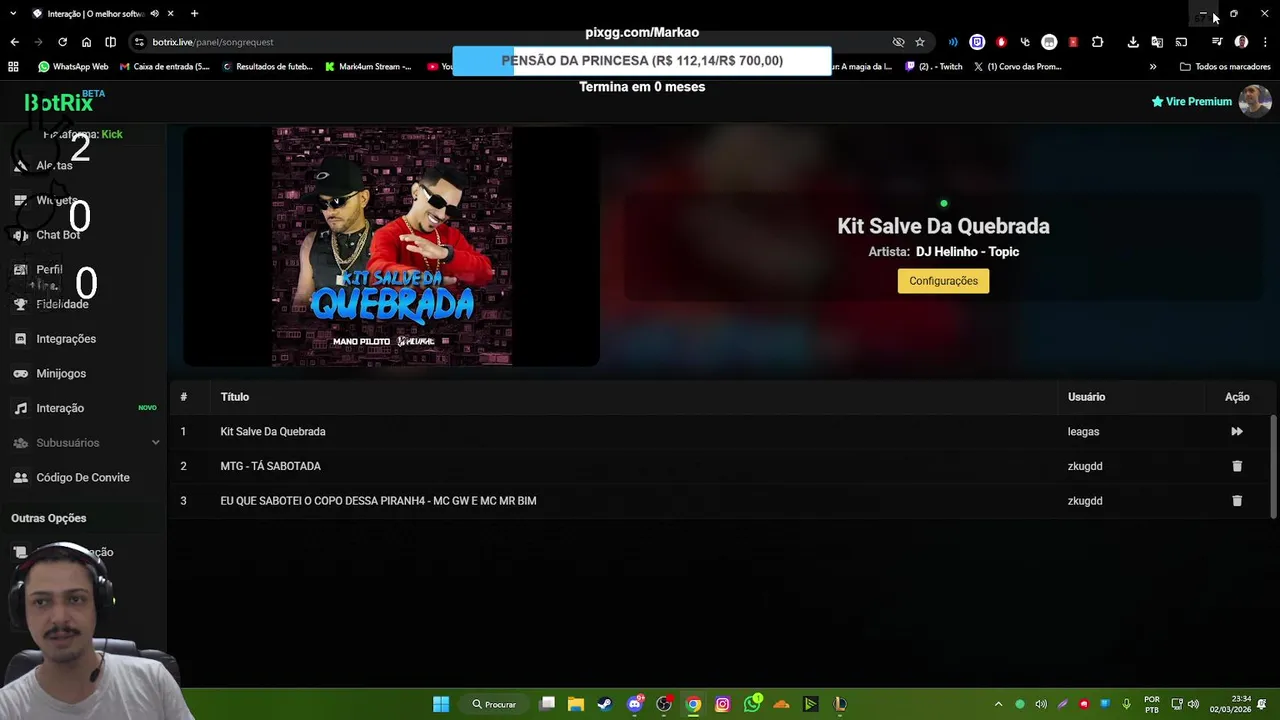Screen dimensions: 1280x720
Task: Open Mark4um Stream bookmark
Action: pos(368,67)
